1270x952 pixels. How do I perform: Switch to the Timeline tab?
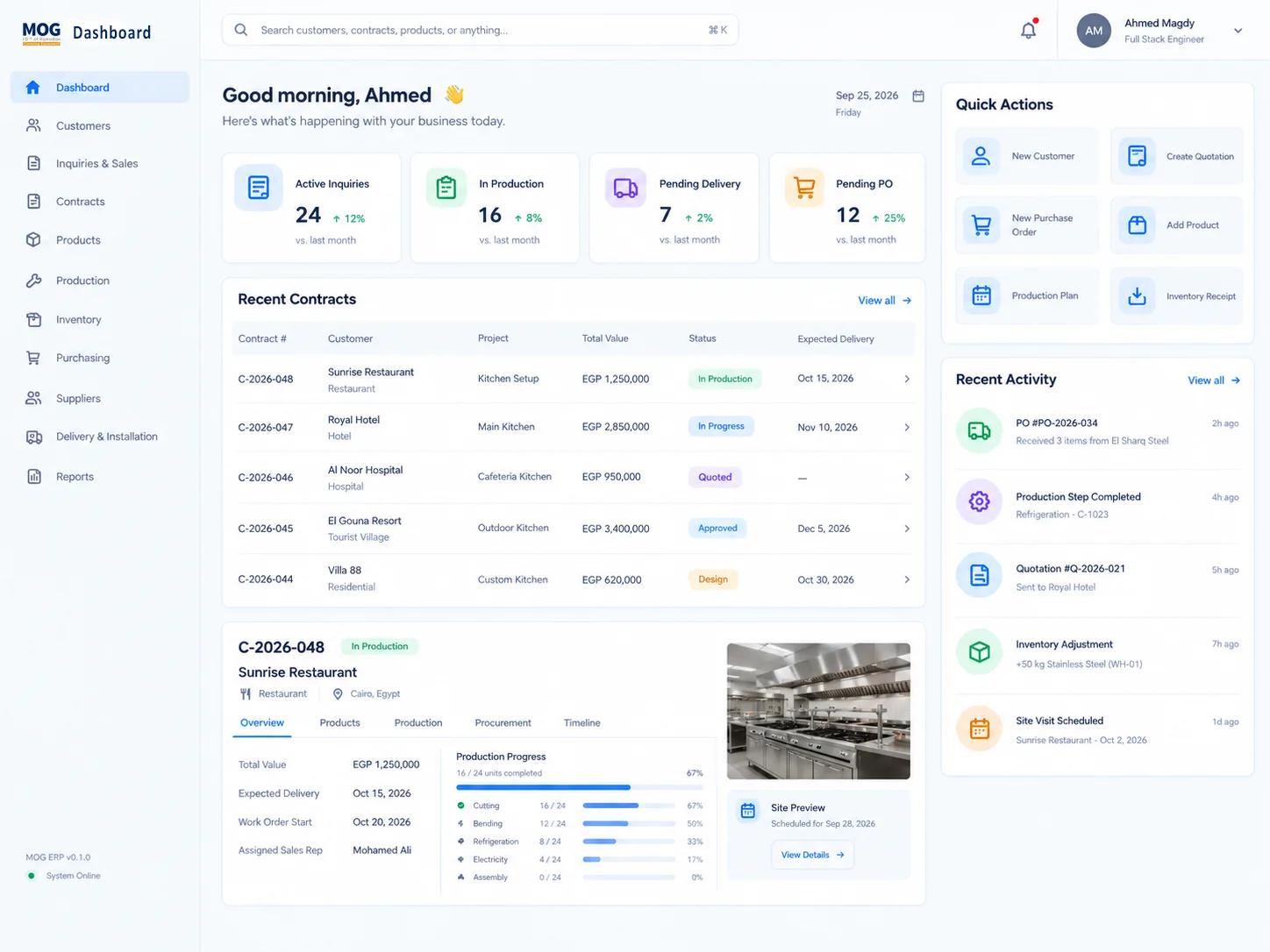(582, 723)
